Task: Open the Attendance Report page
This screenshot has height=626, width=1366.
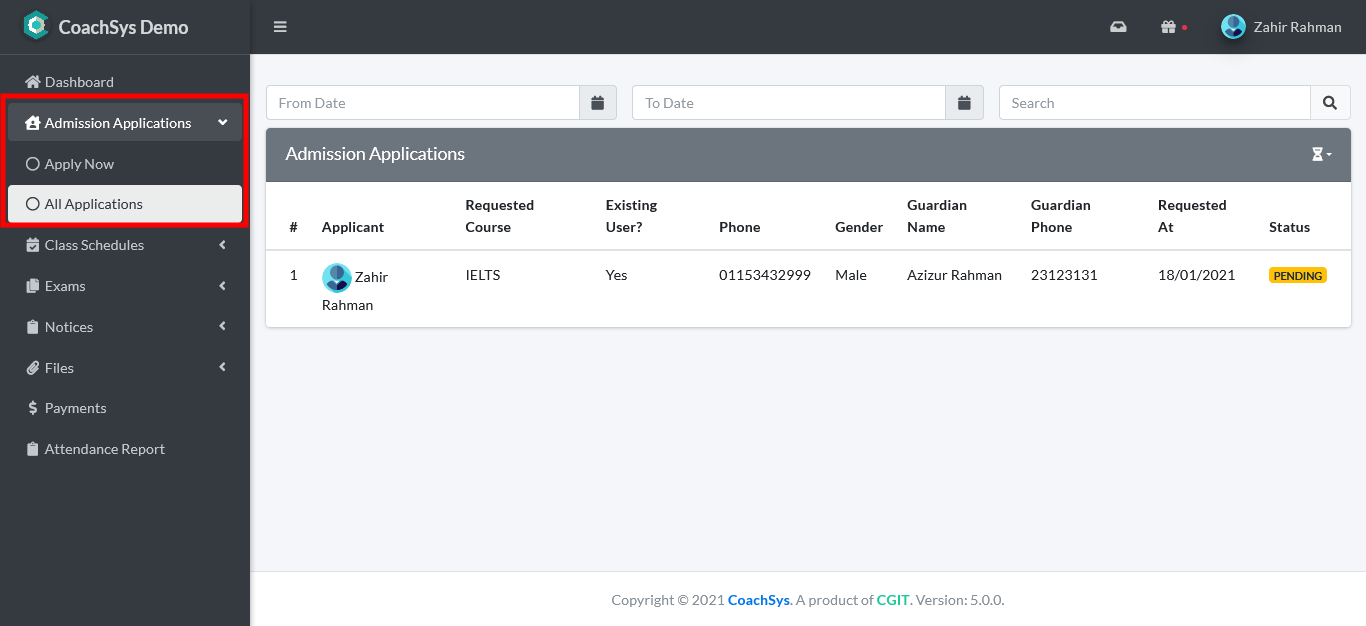Action: pos(104,449)
